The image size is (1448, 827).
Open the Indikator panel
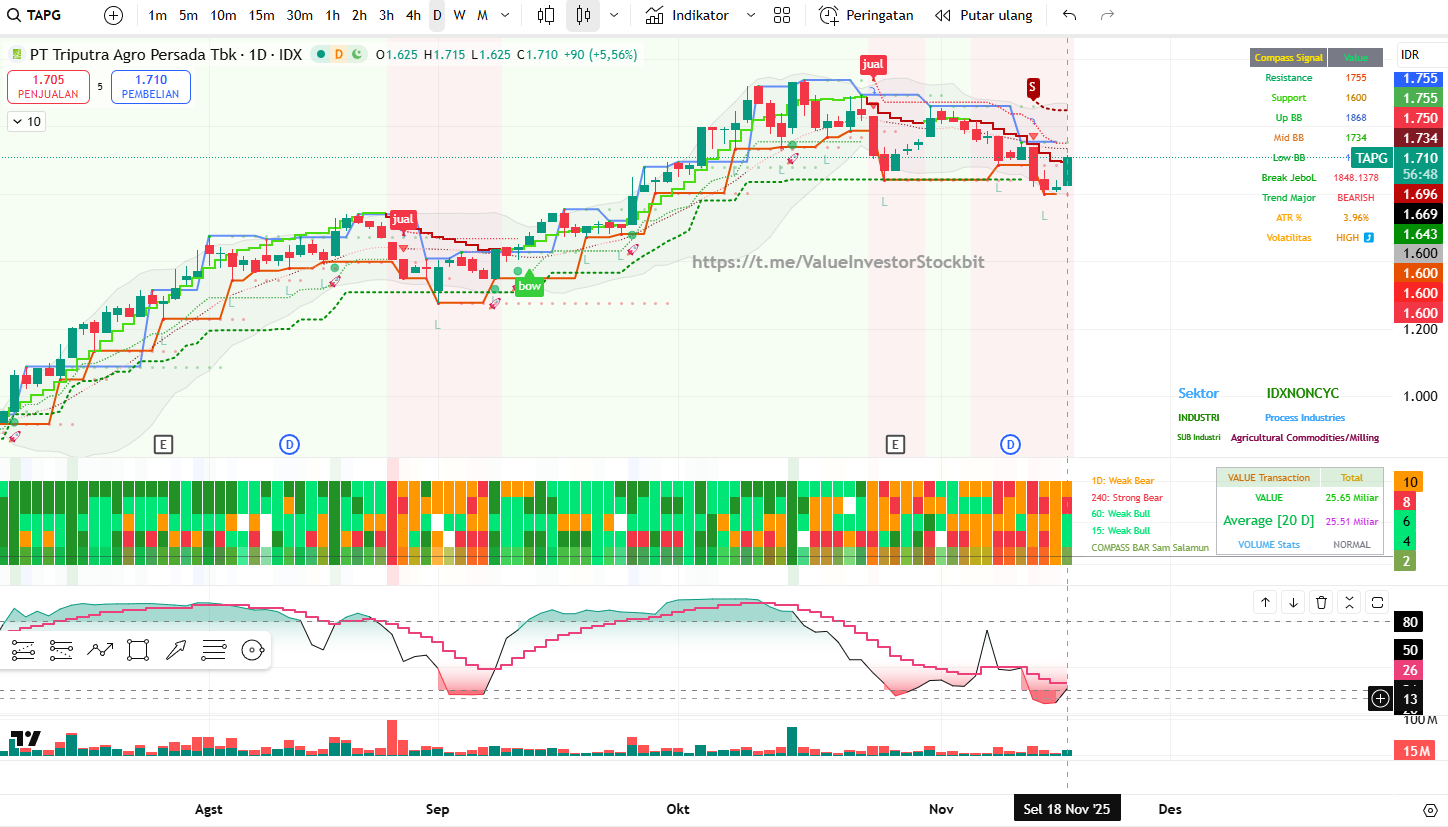(x=687, y=15)
